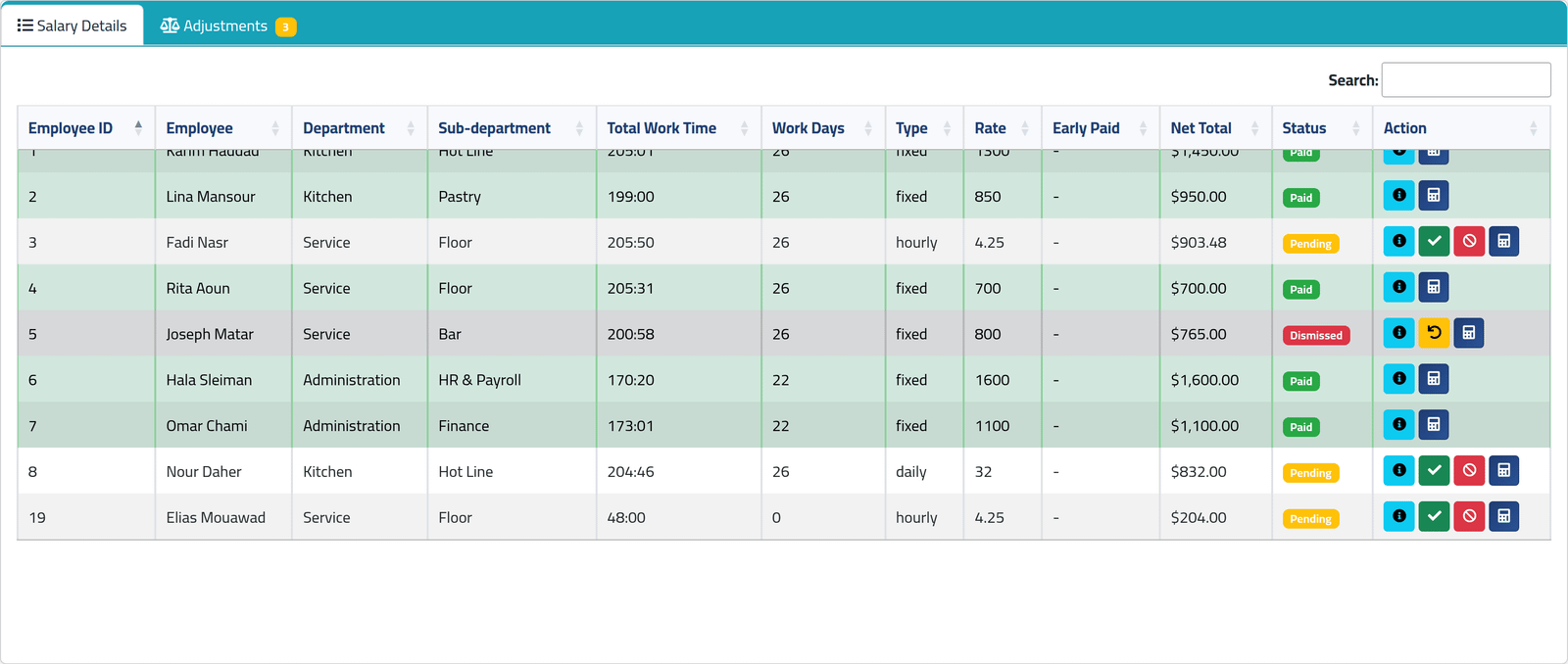Open calculator for Hala Sleiman
The width and height of the screenshot is (1568, 664).
pyautogui.click(x=1433, y=378)
